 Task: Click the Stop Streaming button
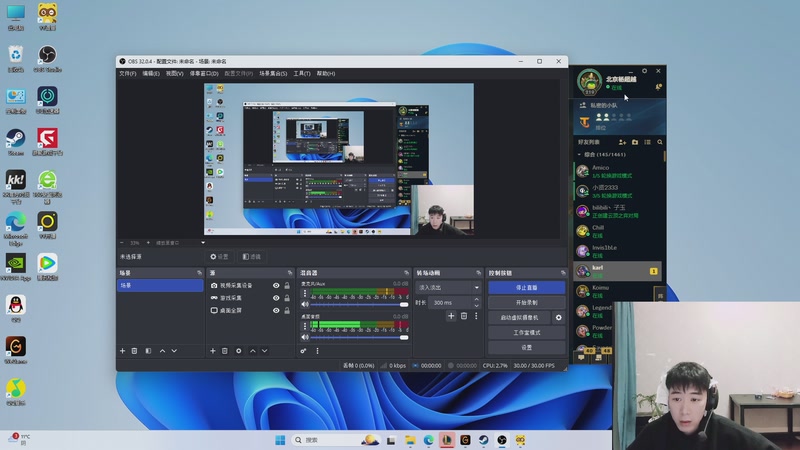pos(527,288)
